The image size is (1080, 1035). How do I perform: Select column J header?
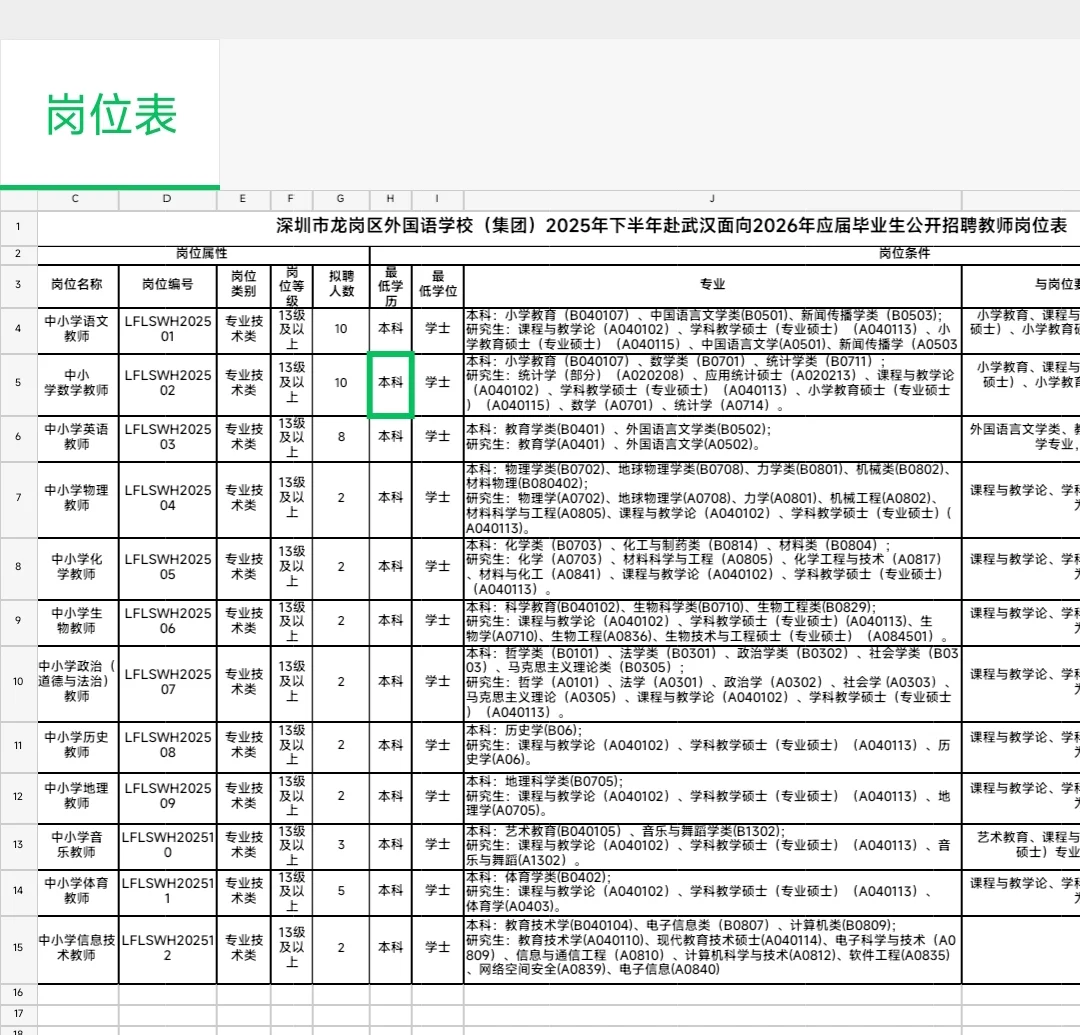click(x=712, y=199)
